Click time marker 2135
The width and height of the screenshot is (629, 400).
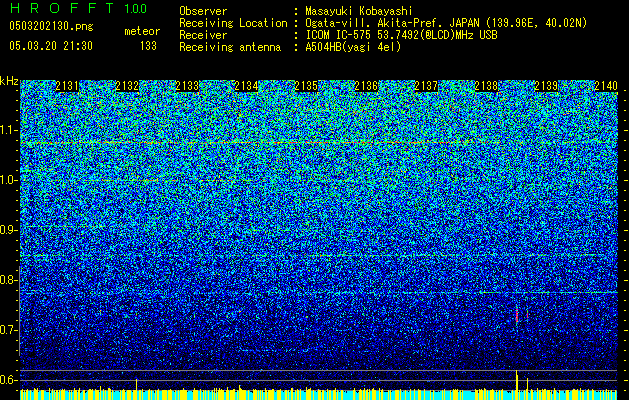pos(306,86)
